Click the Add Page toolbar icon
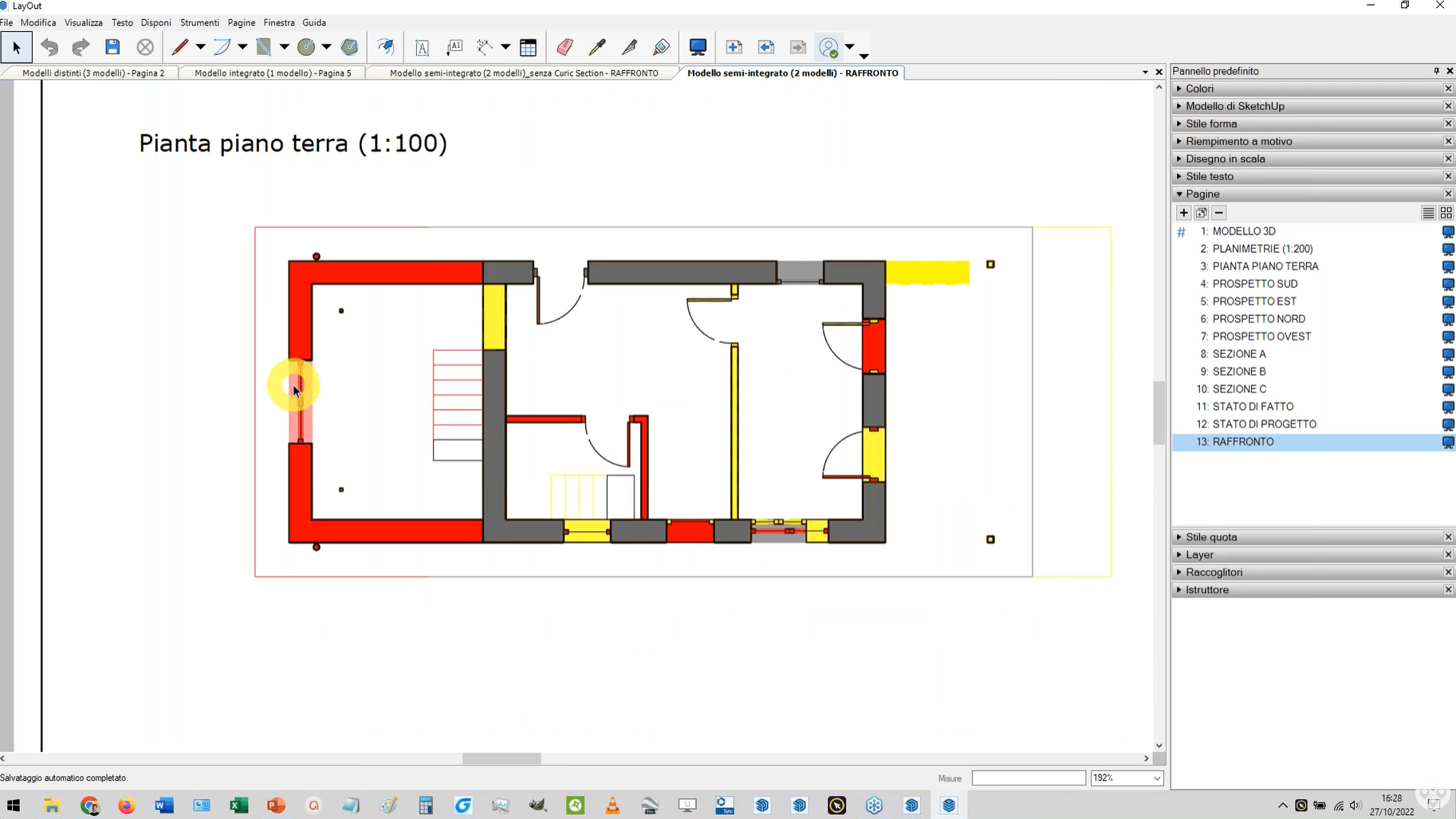 point(734,48)
